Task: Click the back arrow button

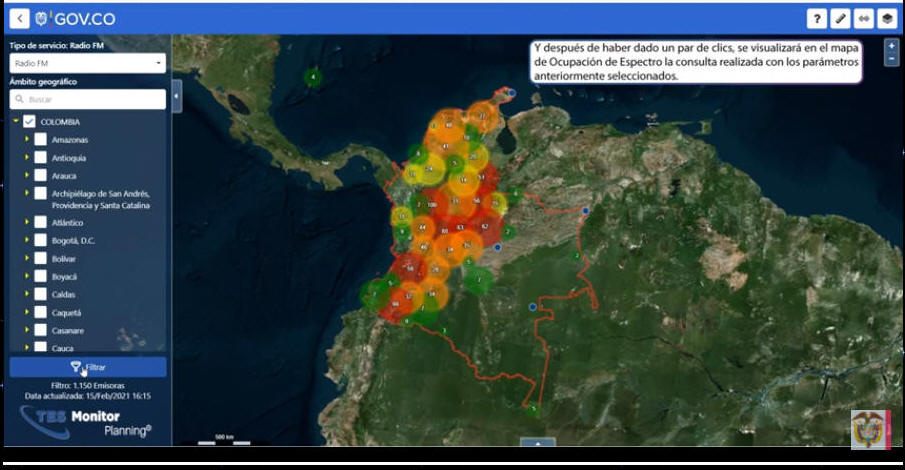Action: click(x=19, y=18)
